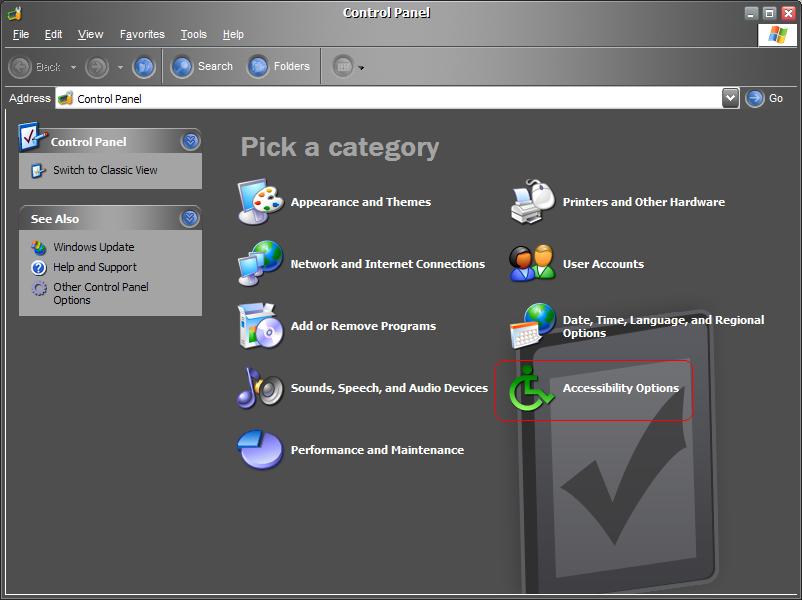Image resolution: width=802 pixels, height=600 pixels.
Task: Collapse the Control Panel sidebar section
Action: pyautogui.click(x=190, y=141)
